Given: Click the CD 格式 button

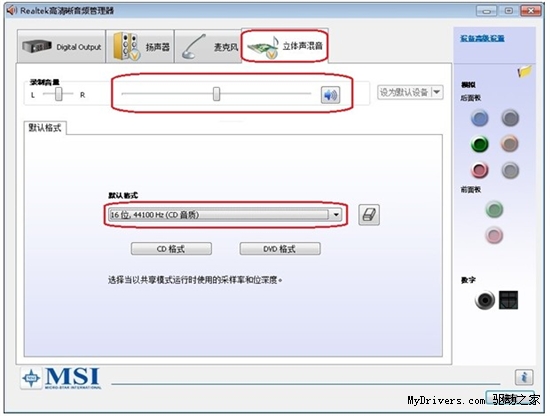Looking at the screenshot, I should (171, 249).
